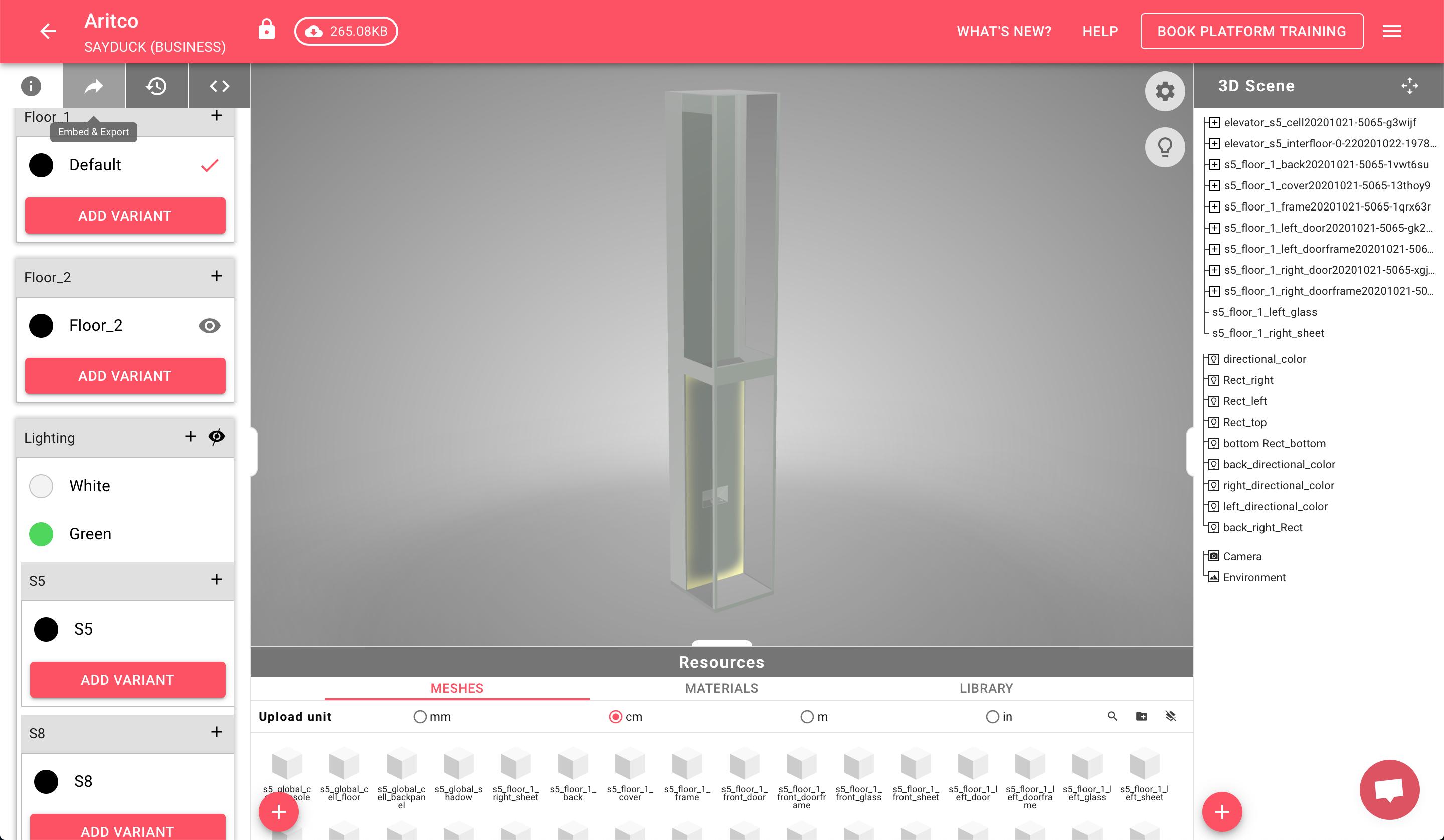1444x840 pixels.
Task: Expand the s5_floor_1_back tree node
Action: [x=1214, y=165]
